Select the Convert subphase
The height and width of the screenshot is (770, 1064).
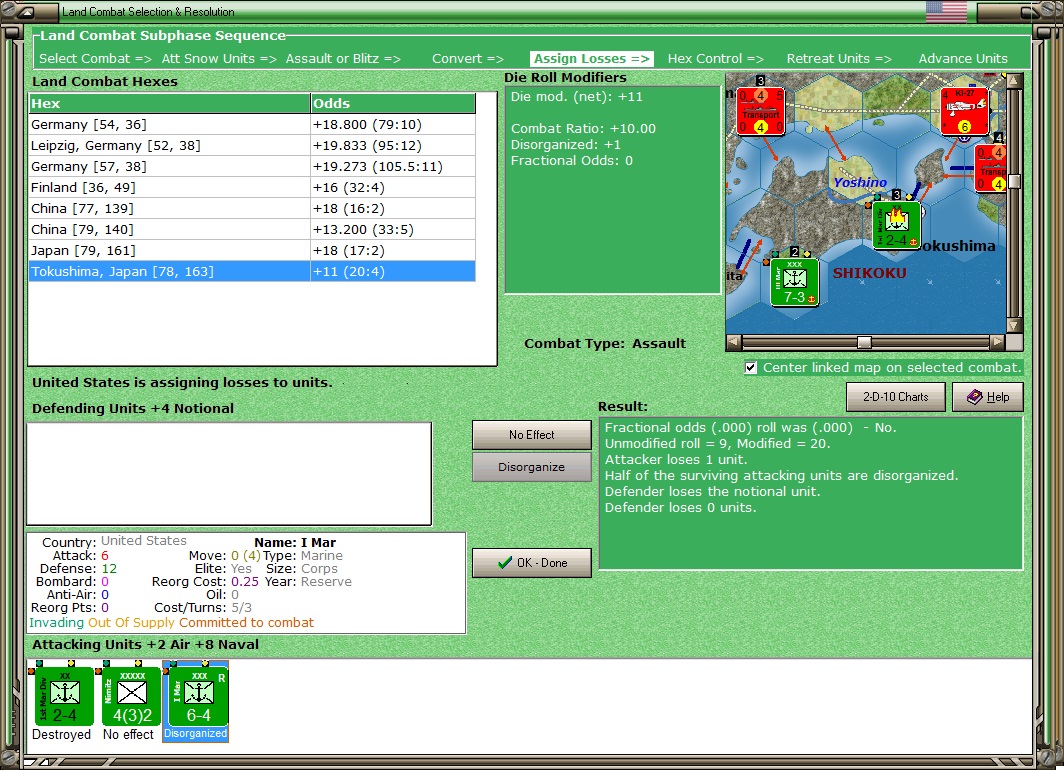[x=468, y=59]
